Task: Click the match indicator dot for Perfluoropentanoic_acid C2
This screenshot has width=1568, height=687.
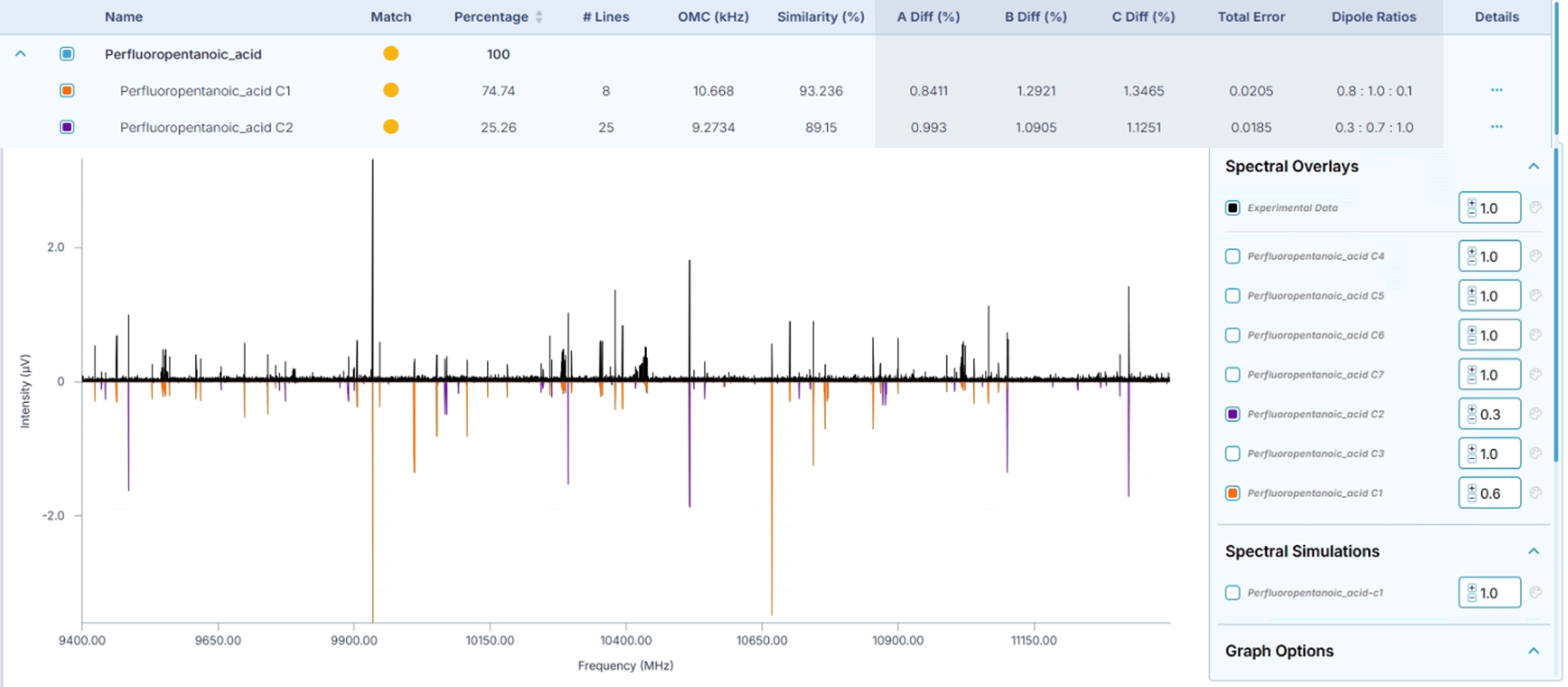Action: pyautogui.click(x=390, y=127)
